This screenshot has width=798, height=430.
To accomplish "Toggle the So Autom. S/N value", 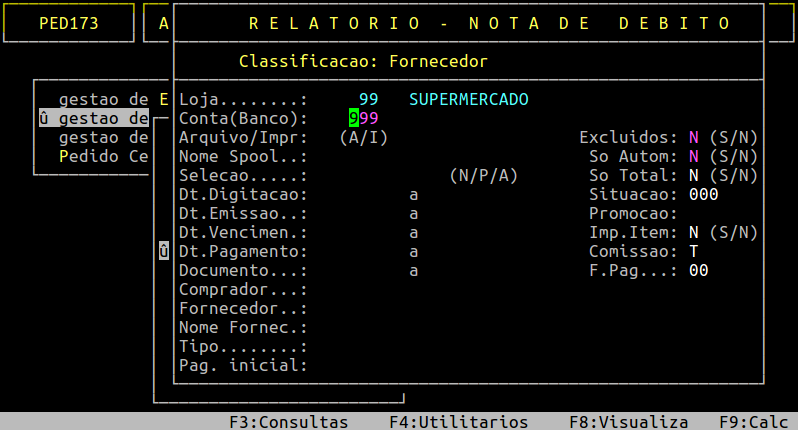I will (693, 156).
